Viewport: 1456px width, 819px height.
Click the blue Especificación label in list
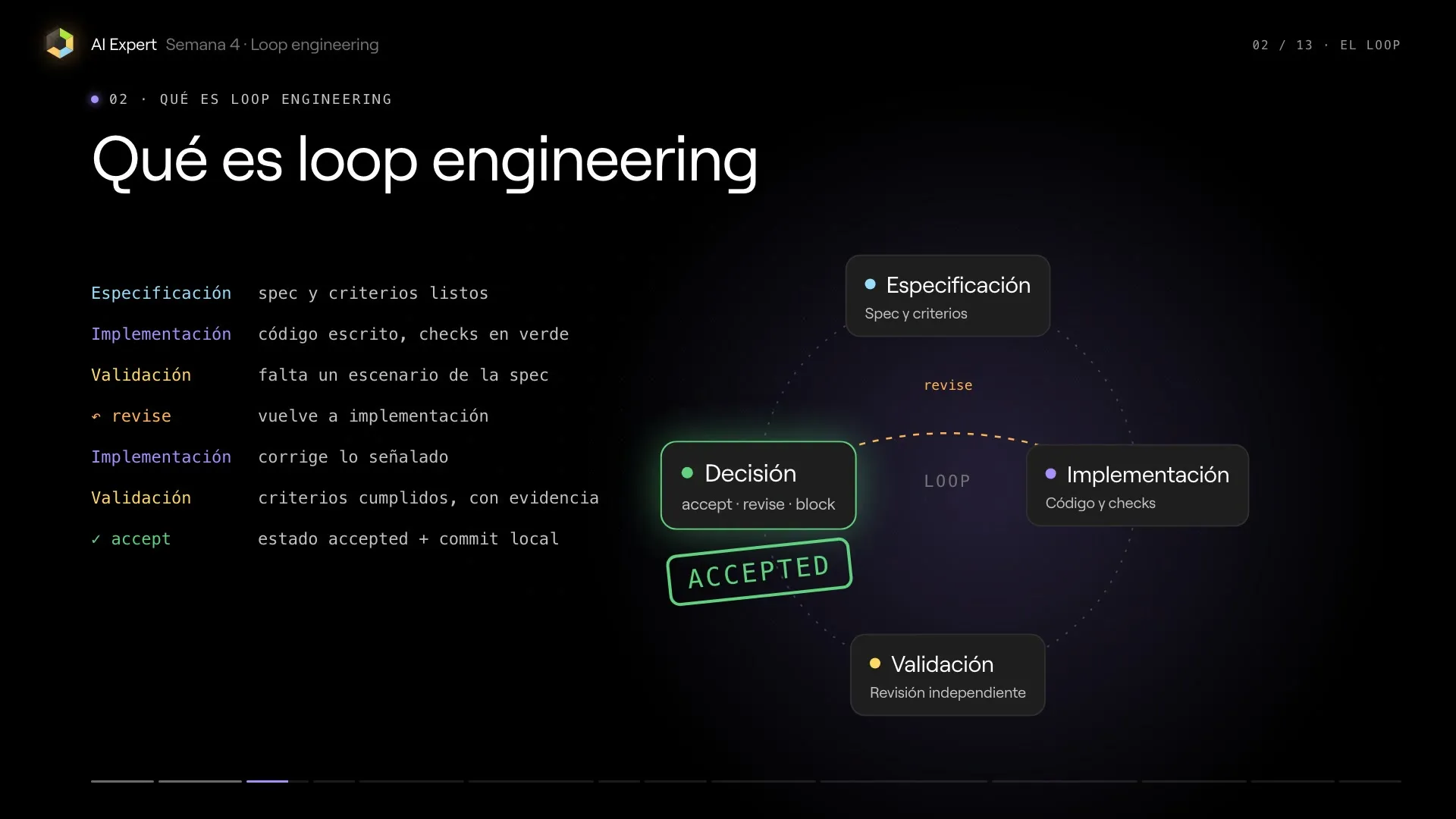[x=161, y=293]
